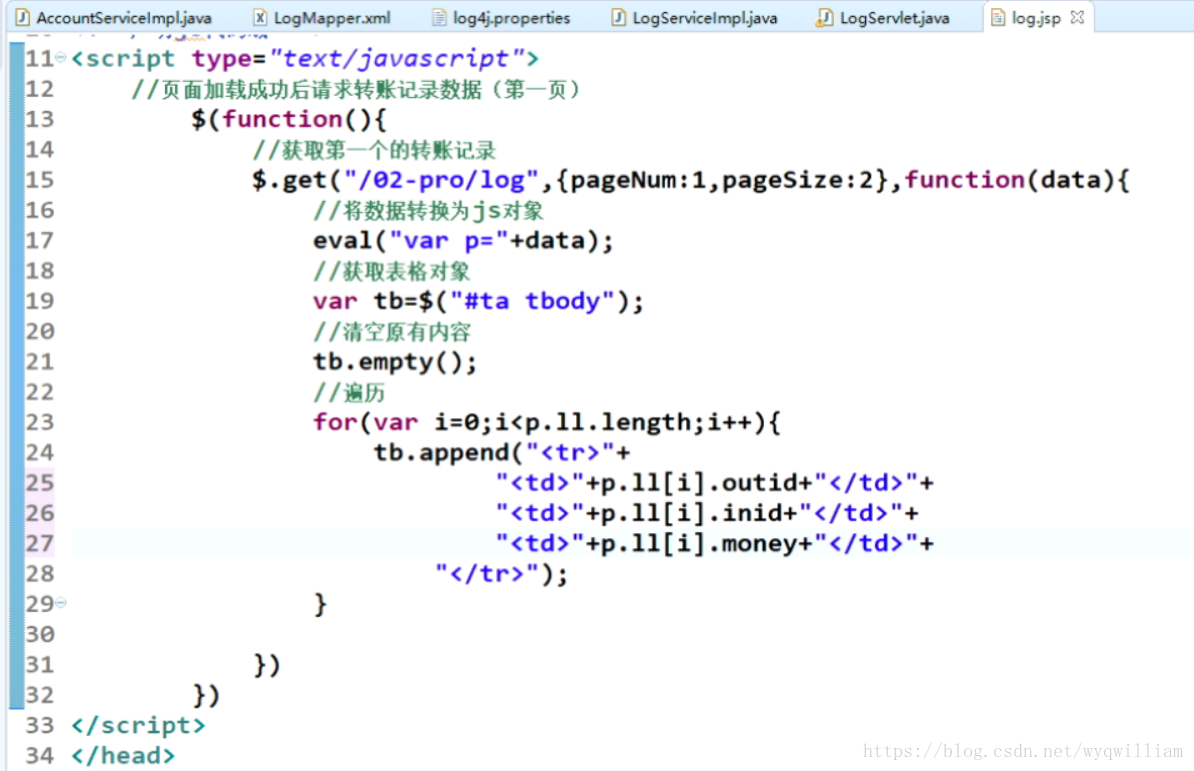Click p.ll.length in the for loop

(608, 422)
